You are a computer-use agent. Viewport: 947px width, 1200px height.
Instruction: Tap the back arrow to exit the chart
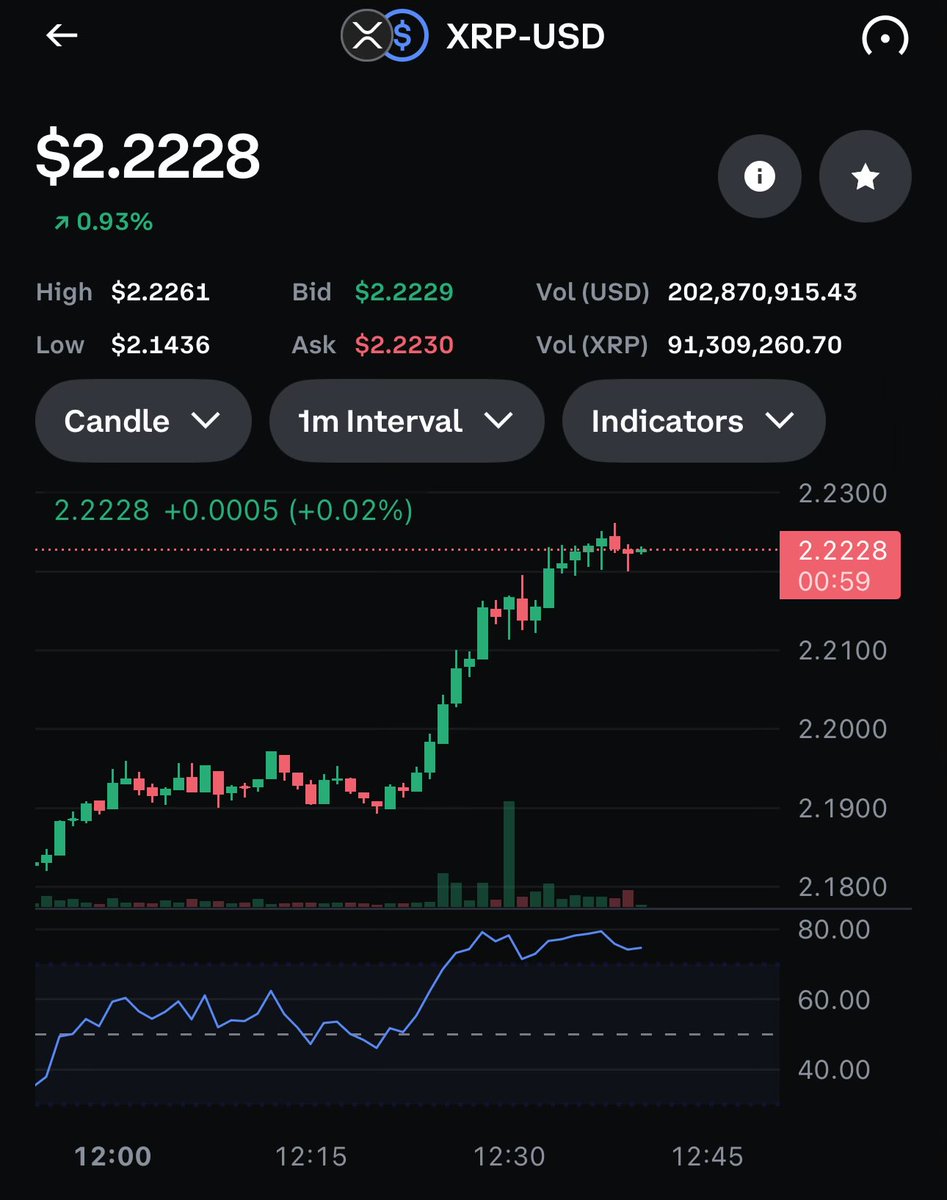click(62, 35)
